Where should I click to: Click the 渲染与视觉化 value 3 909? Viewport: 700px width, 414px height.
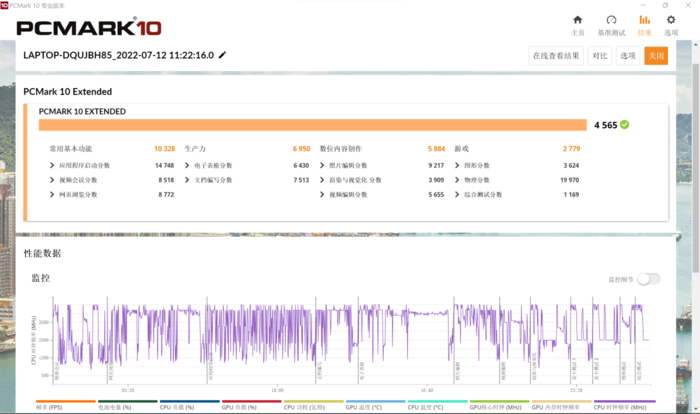tap(436, 180)
